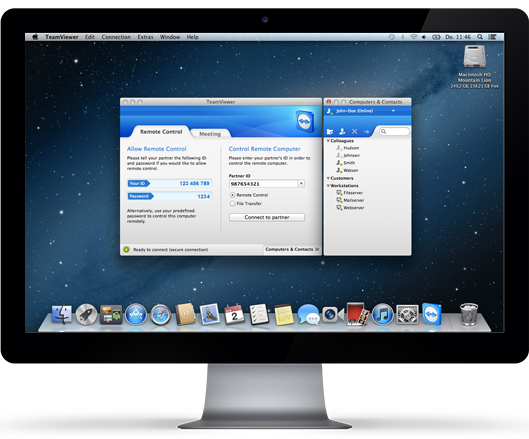This screenshot has height=439, width=529.
Task: Open John-Doe (Online) status dropdown
Action: pos(393,111)
